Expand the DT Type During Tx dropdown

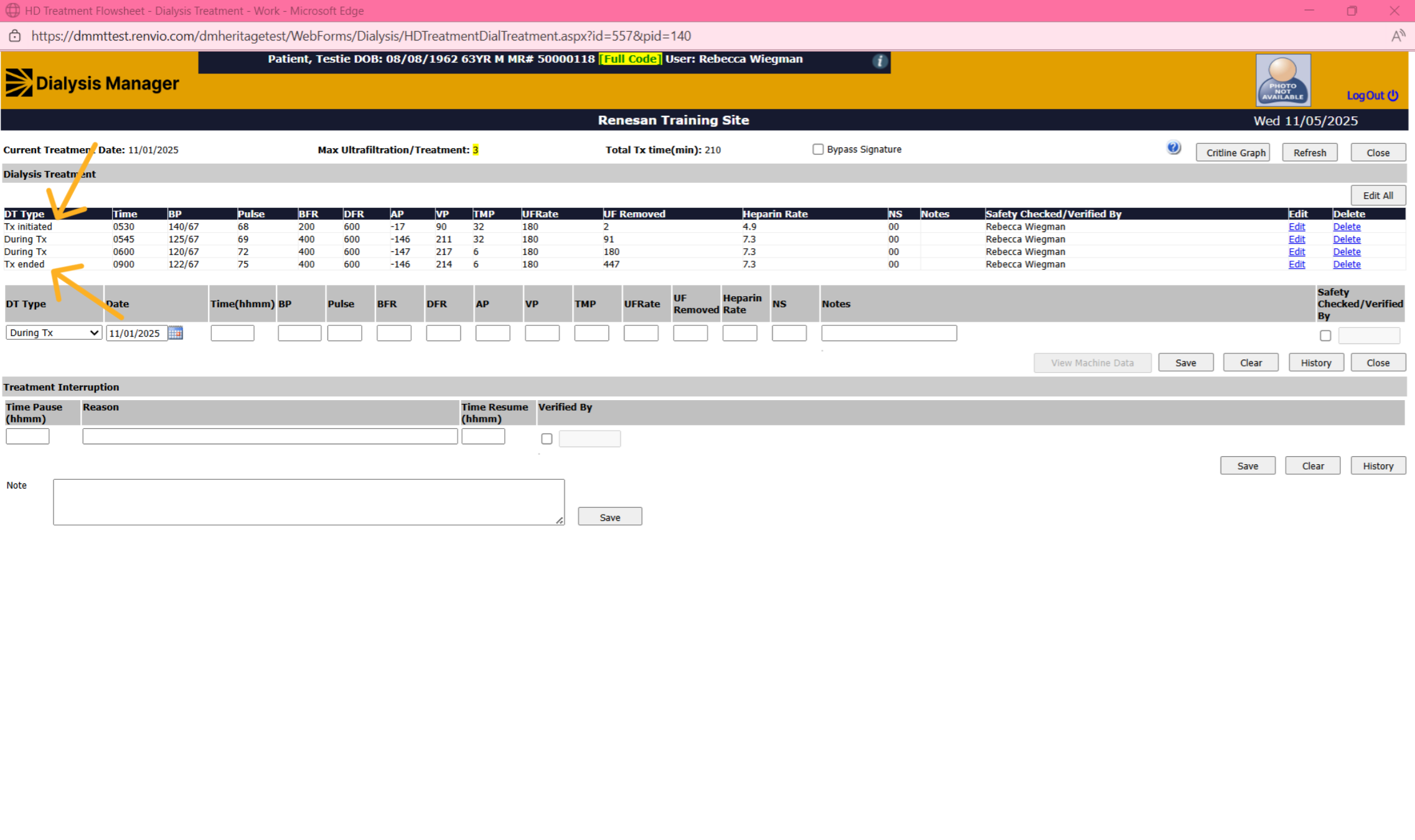[54, 332]
